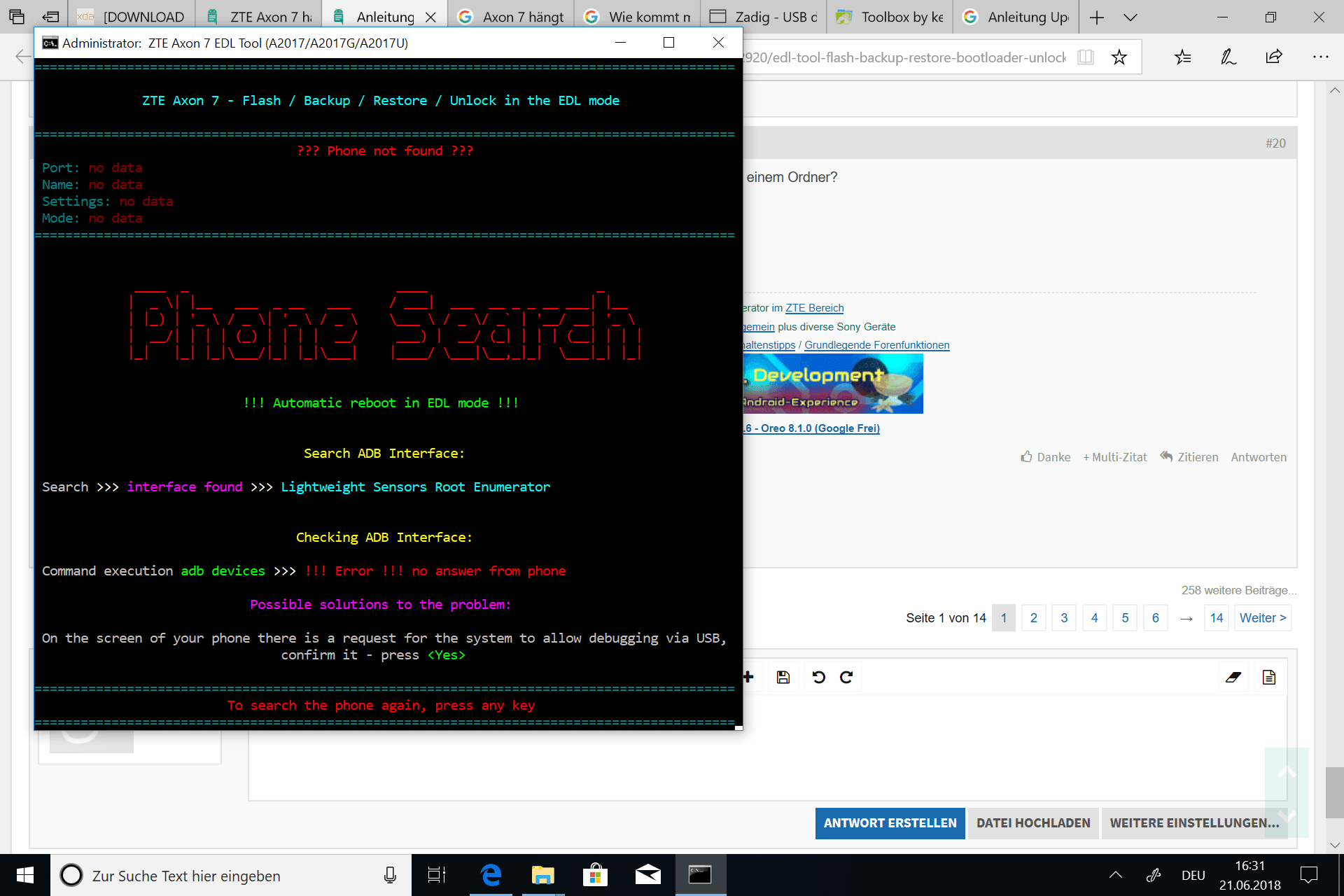Switch to the Wie kommt m tab
Screen dimensions: 1344x896
coord(637,17)
